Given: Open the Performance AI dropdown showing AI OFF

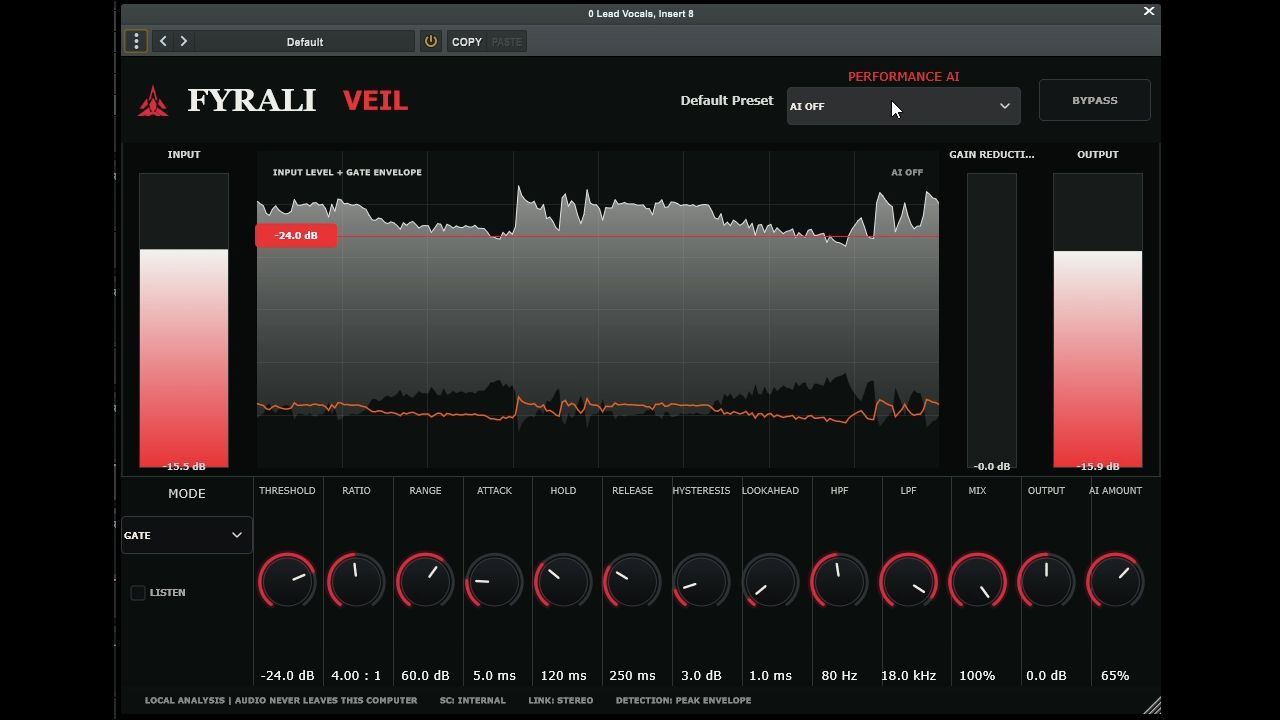Looking at the screenshot, I should tap(903, 106).
